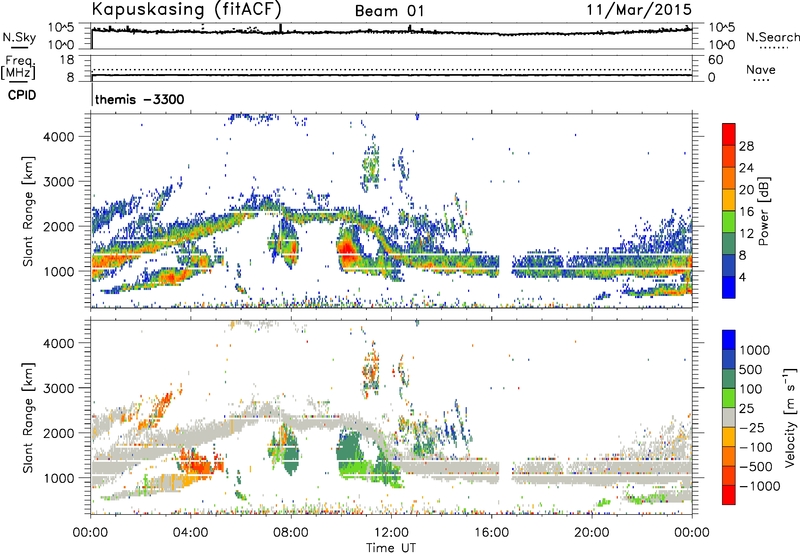Click the Time UT axis title
Viewport: 800px width, 554px height.
[x=391, y=548]
